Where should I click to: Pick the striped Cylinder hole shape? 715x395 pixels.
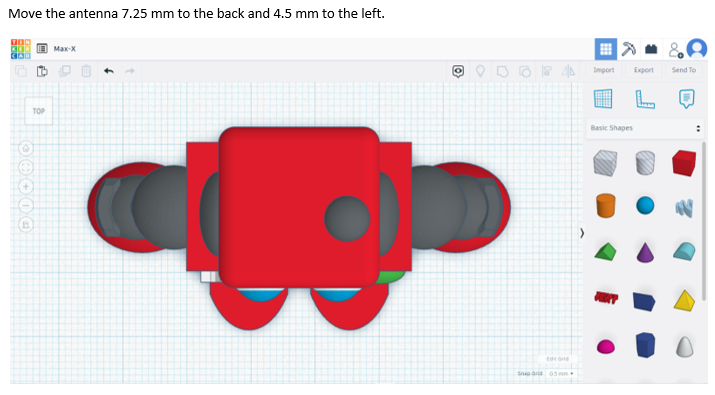[645, 163]
